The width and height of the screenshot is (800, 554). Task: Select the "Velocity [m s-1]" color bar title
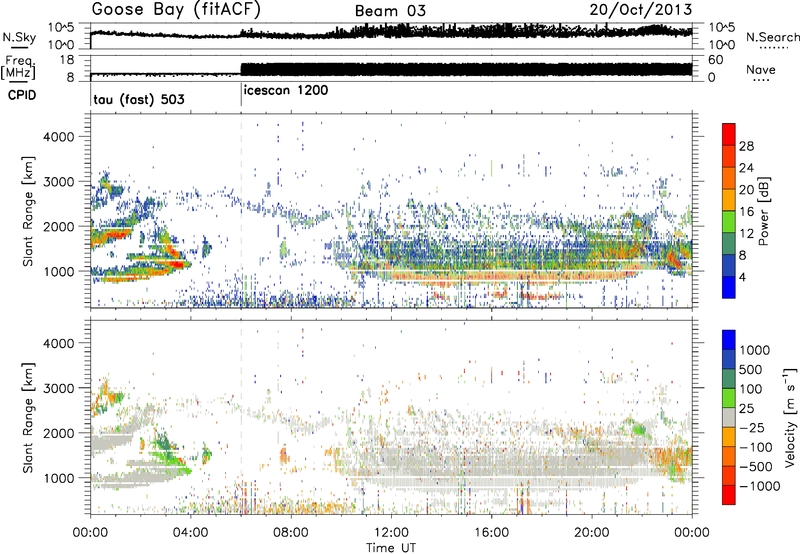point(790,417)
